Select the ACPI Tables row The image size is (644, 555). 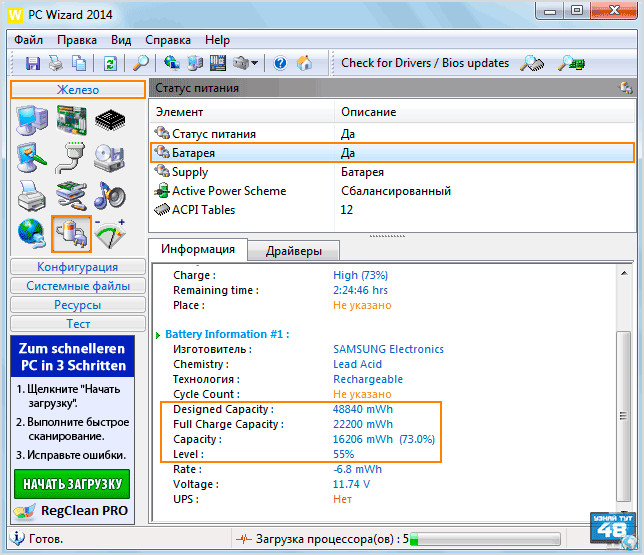tap(392, 210)
